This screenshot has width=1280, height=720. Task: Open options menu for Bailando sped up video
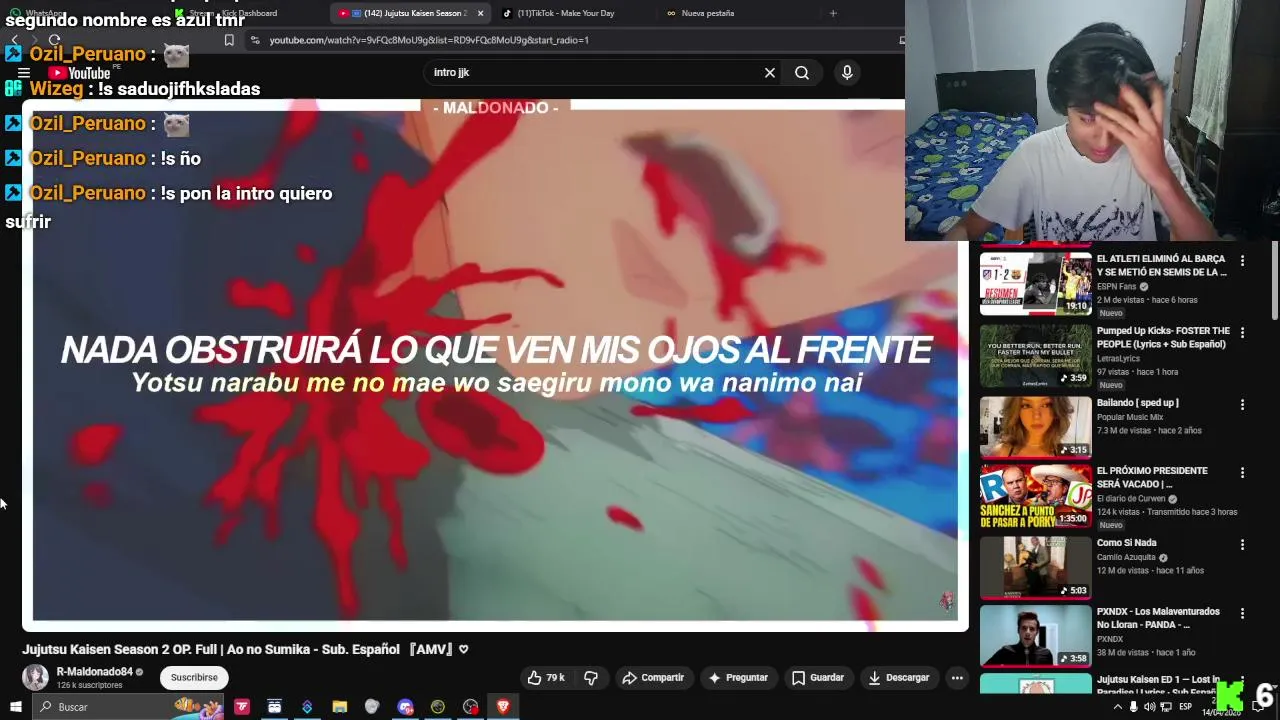pos(1242,405)
